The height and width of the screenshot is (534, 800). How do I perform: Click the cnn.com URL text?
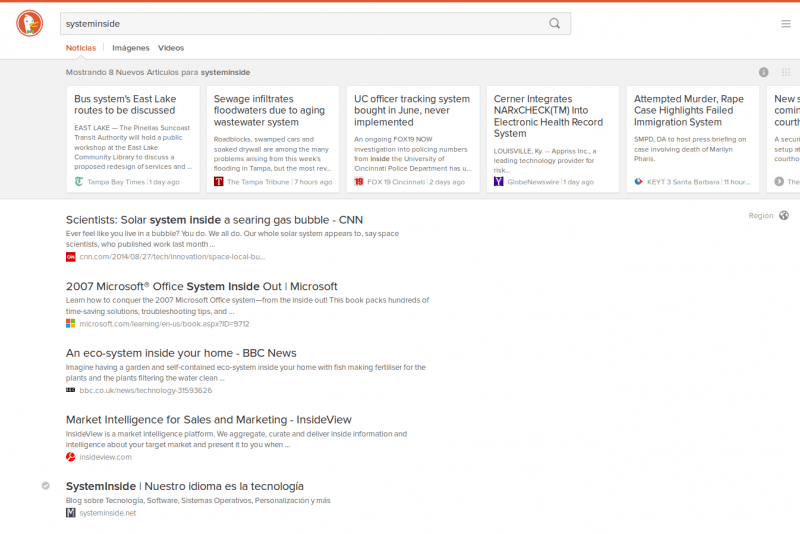click(x=172, y=257)
